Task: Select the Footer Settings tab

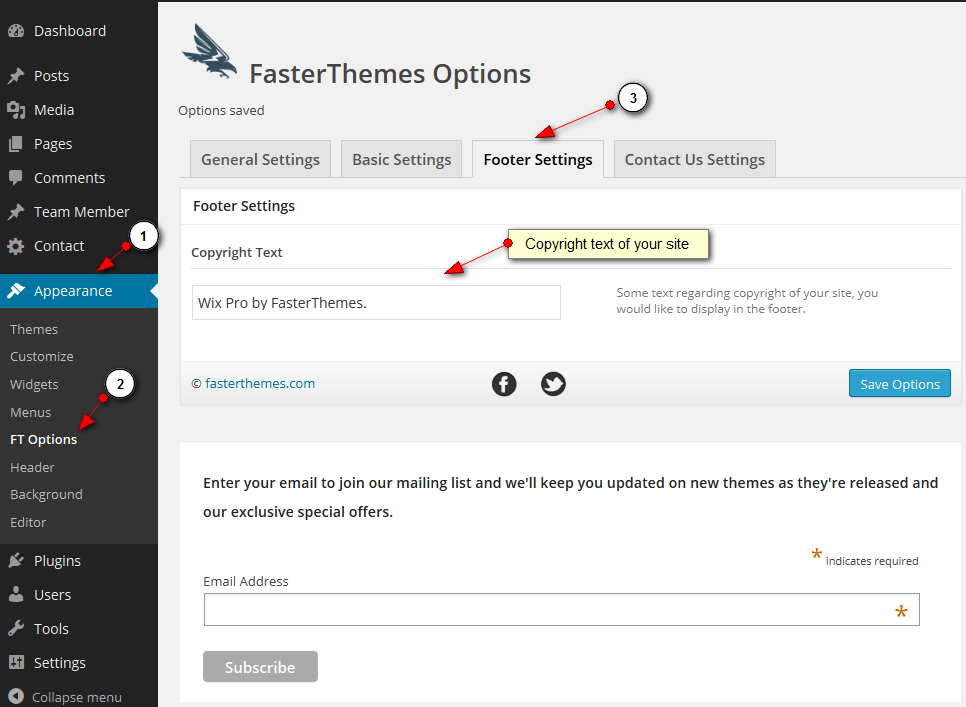Action: [x=538, y=160]
